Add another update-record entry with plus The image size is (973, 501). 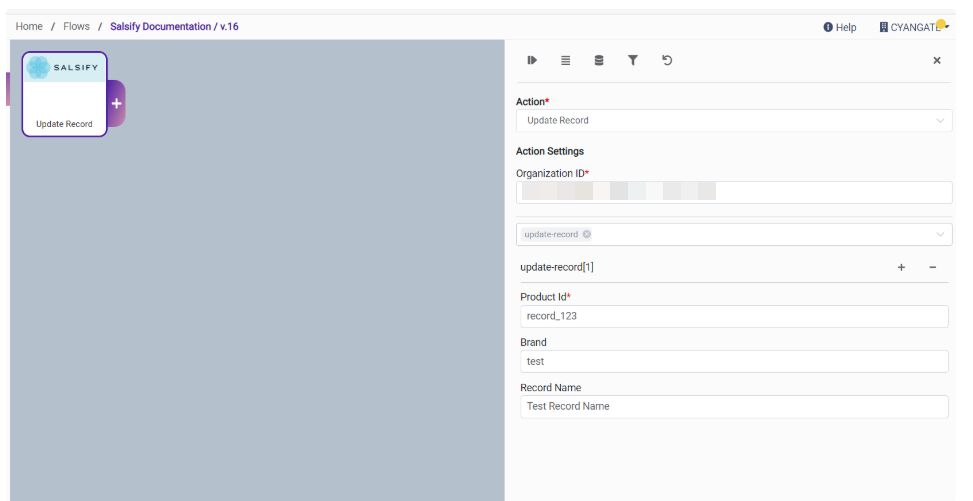[x=901, y=267]
